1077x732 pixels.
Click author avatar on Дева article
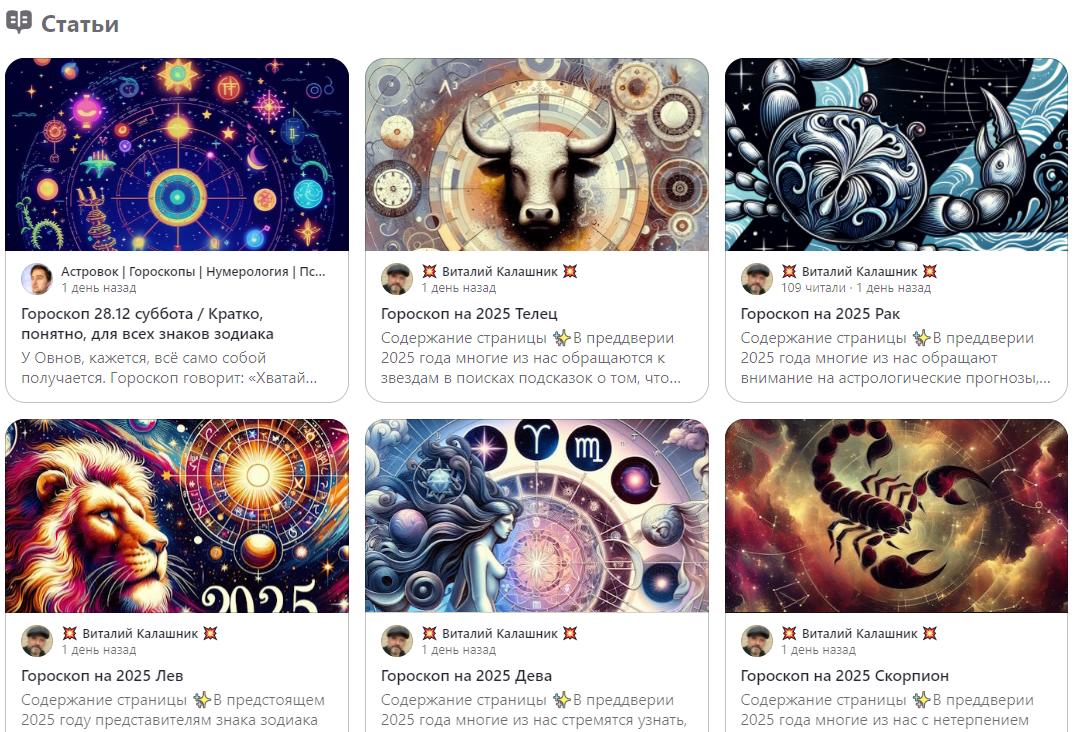point(397,641)
